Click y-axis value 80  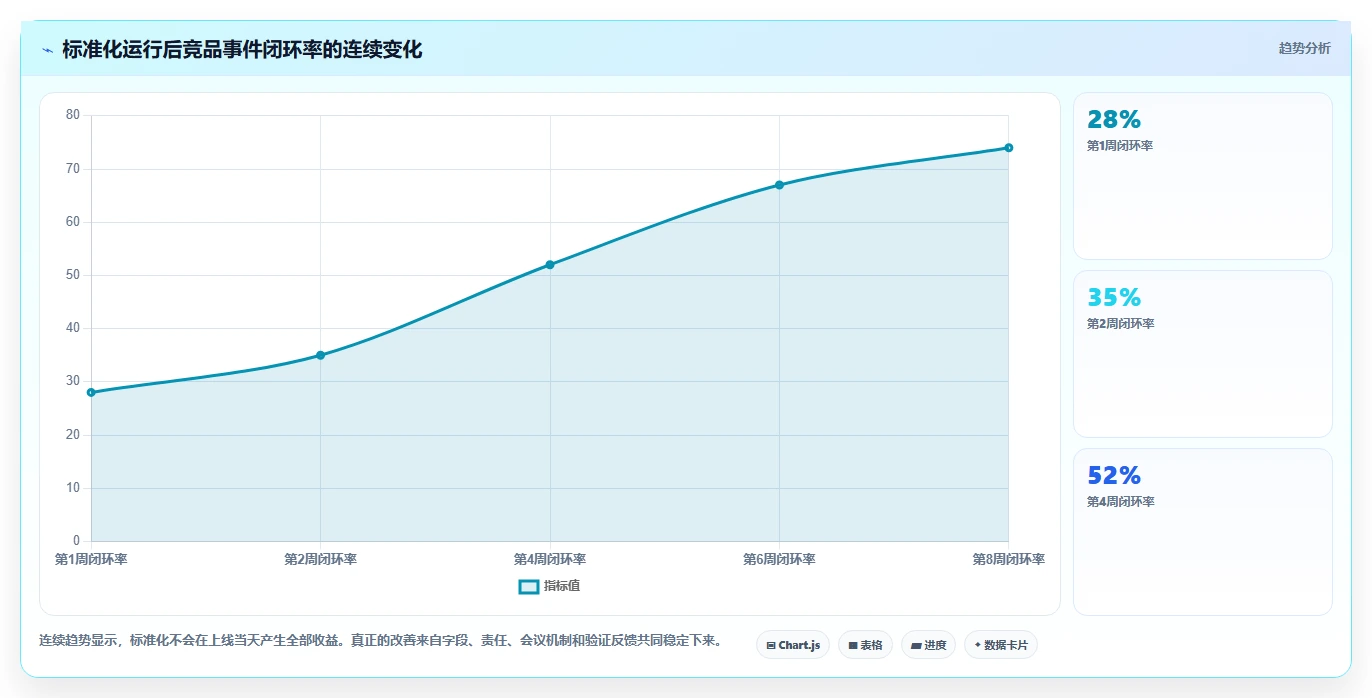pos(73,115)
